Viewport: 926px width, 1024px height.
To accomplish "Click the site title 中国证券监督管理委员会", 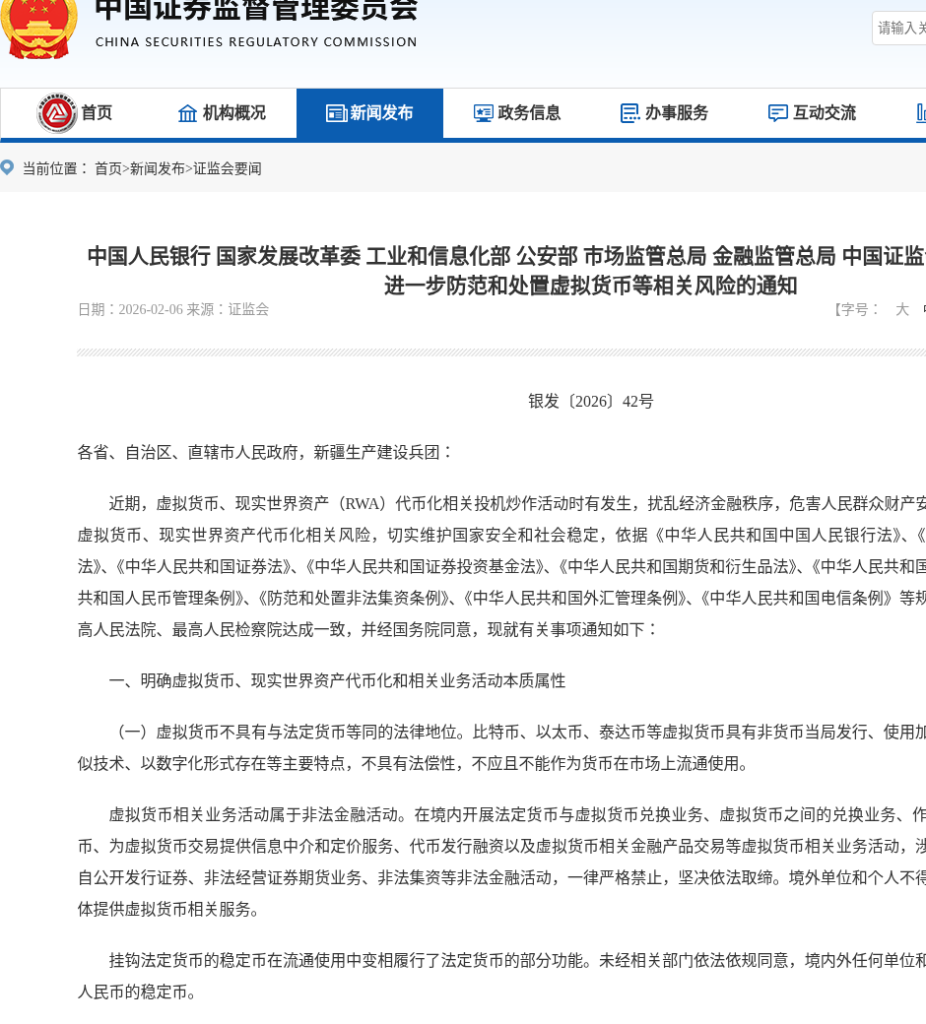I will [256, 11].
